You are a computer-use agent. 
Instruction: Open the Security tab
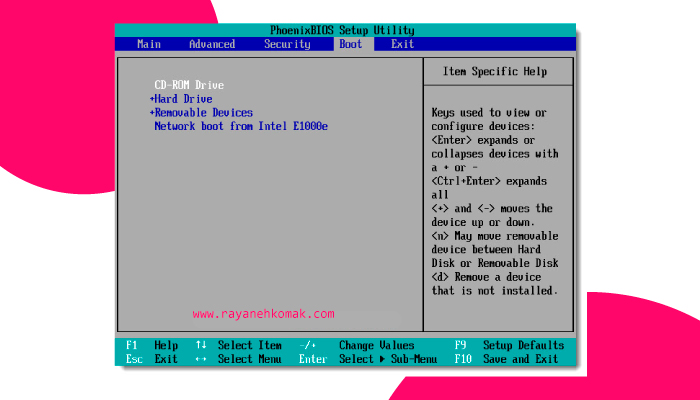pos(287,44)
